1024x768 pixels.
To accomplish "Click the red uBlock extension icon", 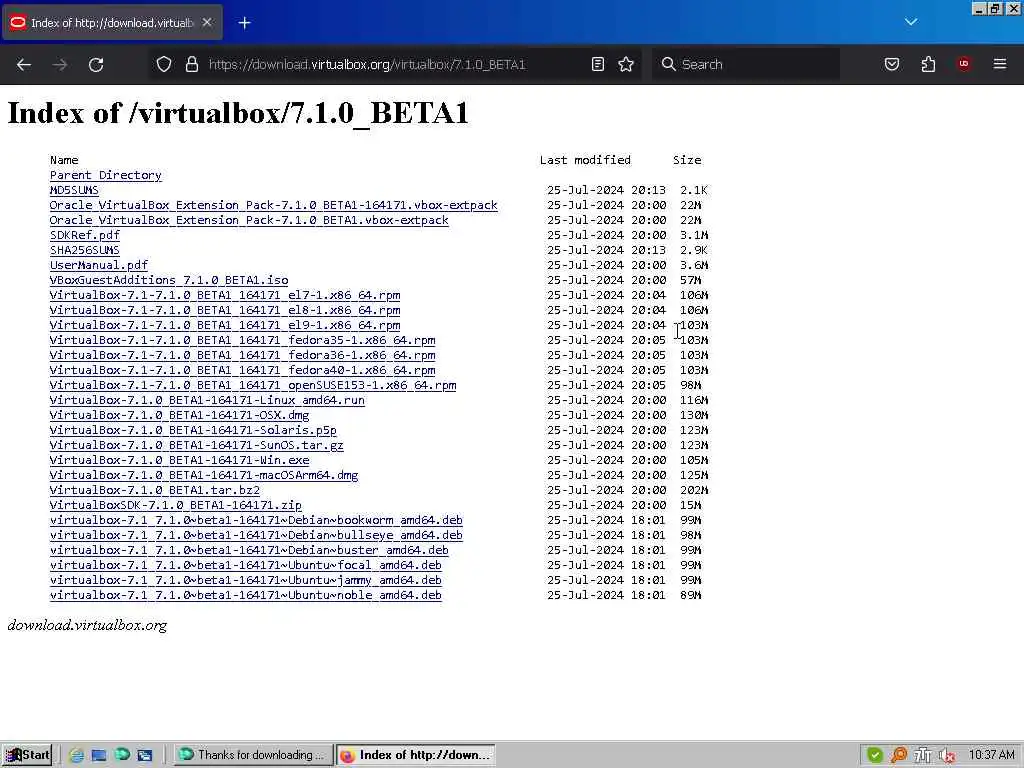I will point(963,64).
